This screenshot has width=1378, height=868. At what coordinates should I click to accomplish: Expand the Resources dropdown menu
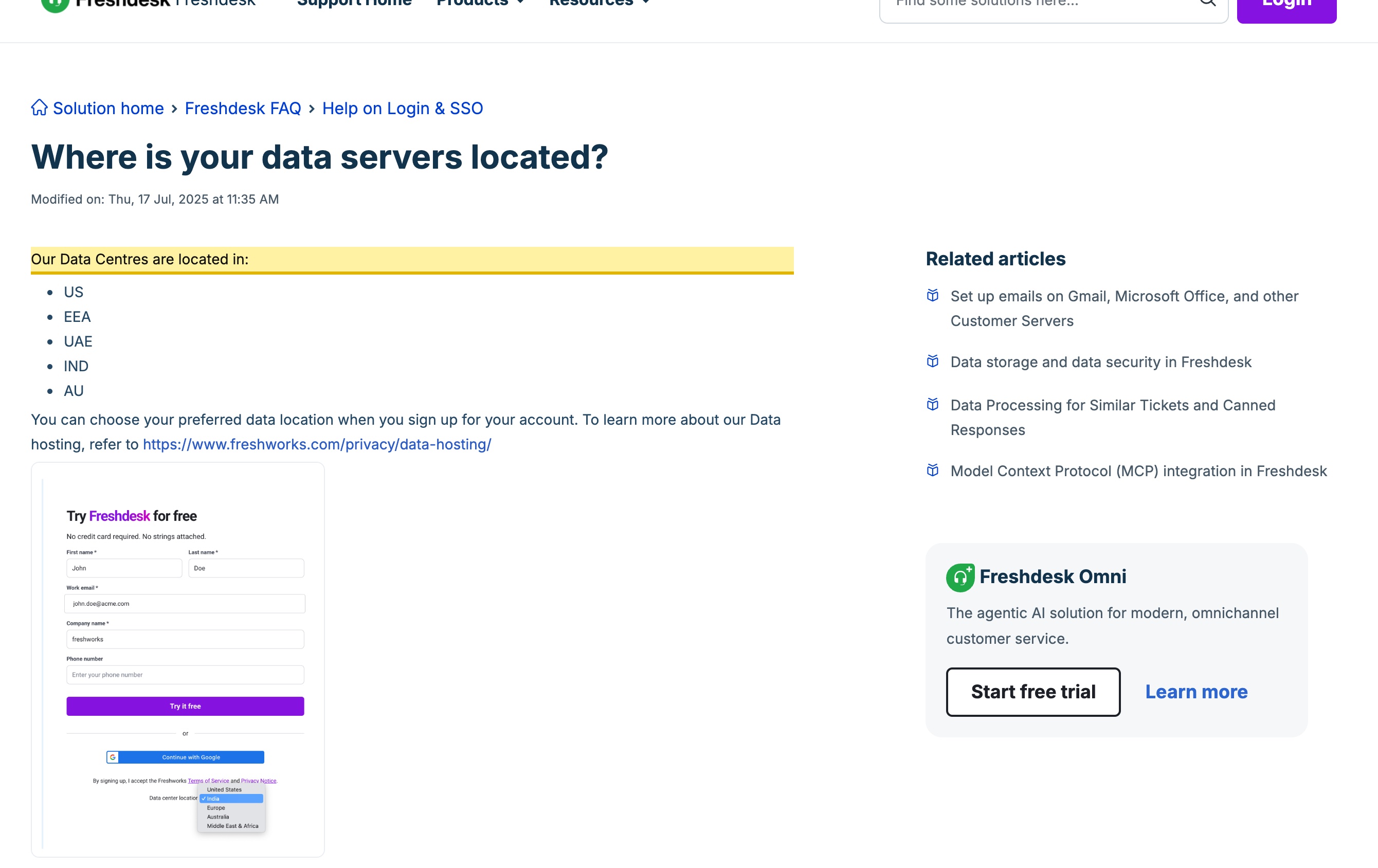[x=599, y=2]
